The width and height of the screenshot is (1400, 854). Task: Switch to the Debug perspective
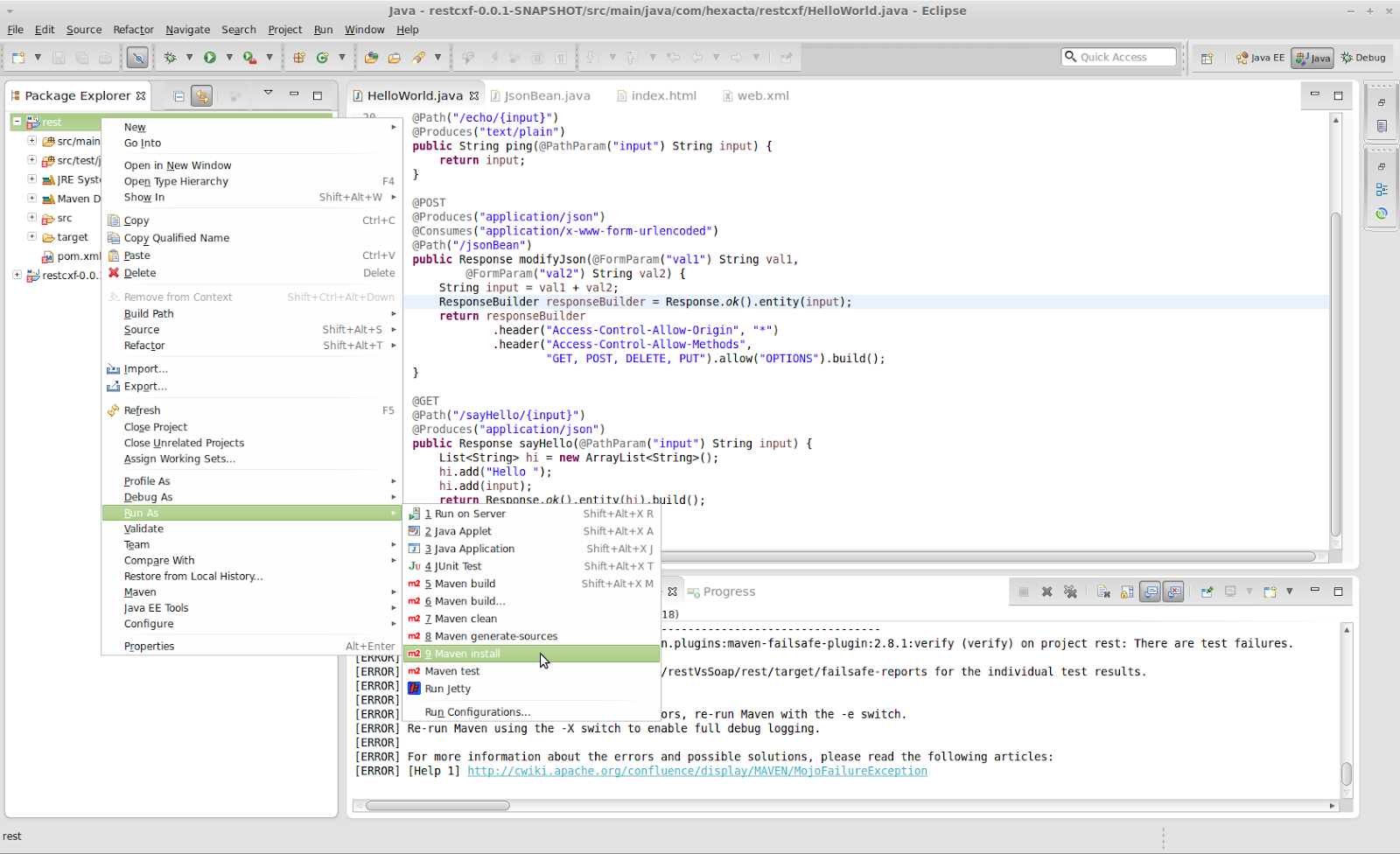point(1363,58)
